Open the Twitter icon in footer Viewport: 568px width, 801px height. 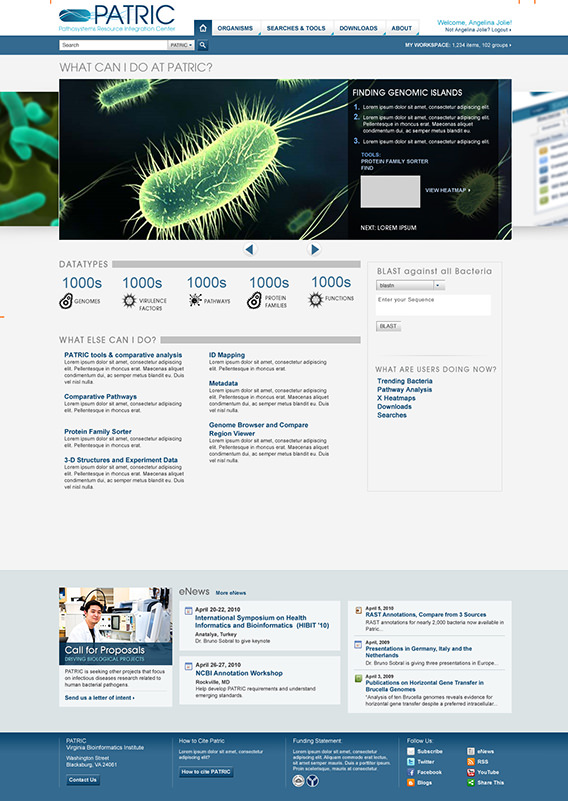(x=411, y=762)
